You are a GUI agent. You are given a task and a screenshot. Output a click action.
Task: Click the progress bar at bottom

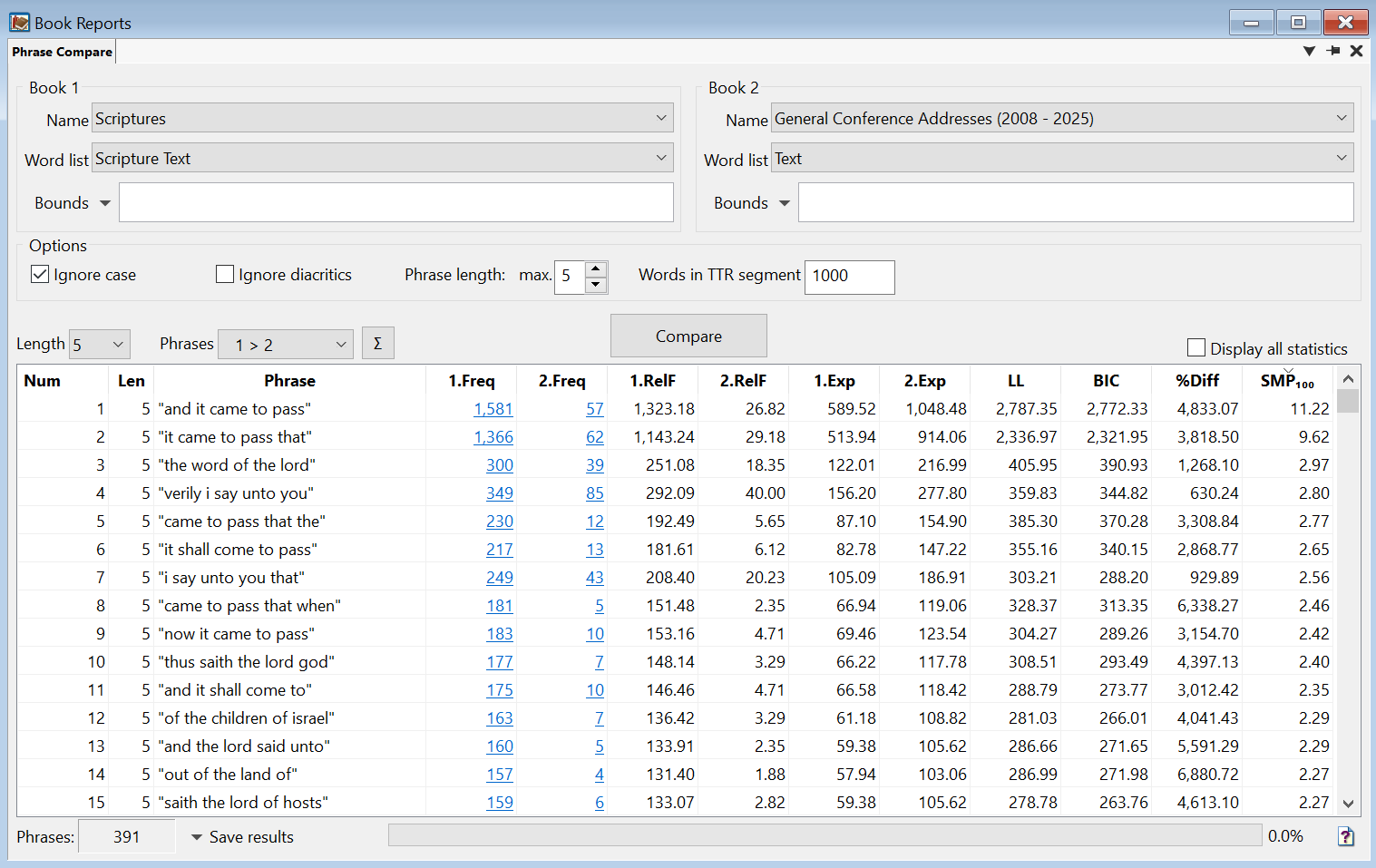(x=824, y=835)
